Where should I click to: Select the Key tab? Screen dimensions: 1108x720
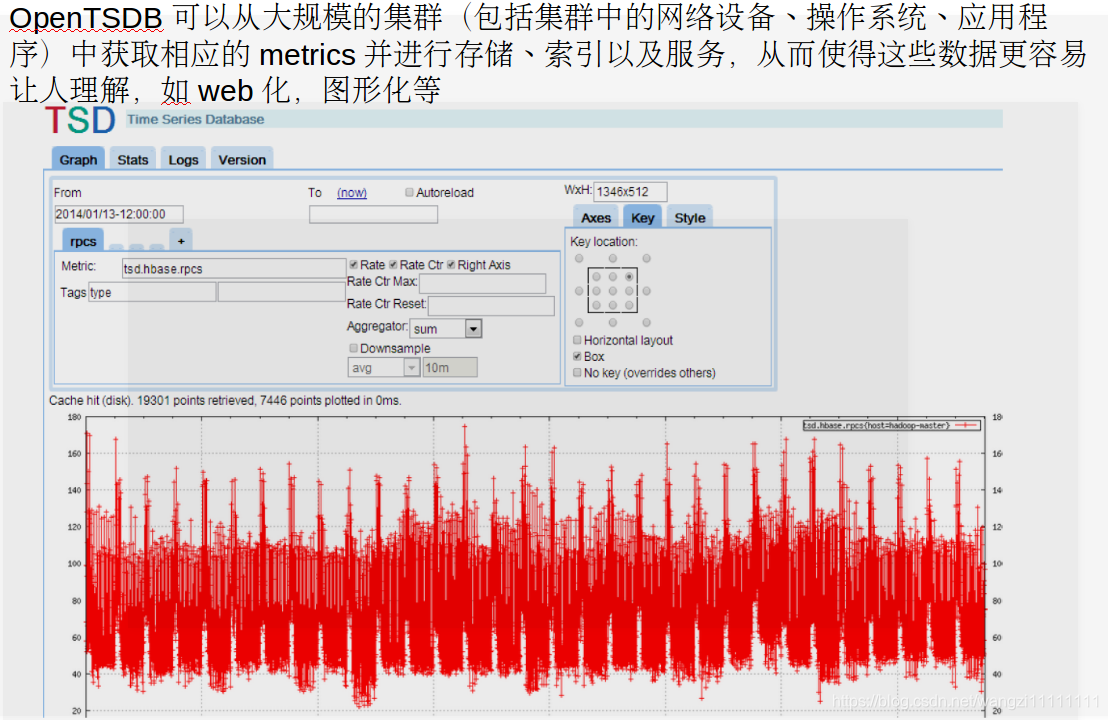[x=642, y=218]
